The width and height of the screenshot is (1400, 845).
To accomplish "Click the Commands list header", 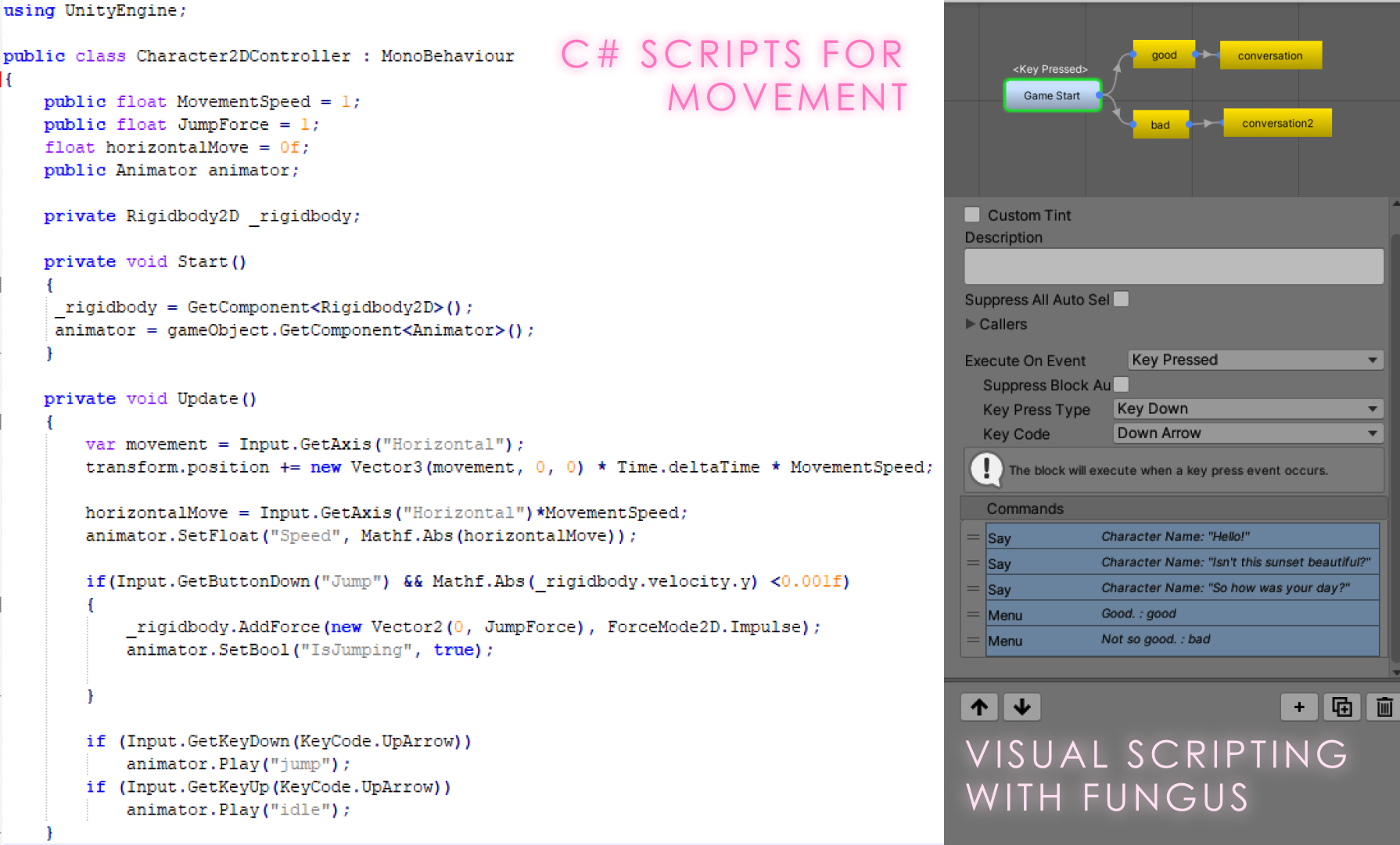I will pos(1173,509).
